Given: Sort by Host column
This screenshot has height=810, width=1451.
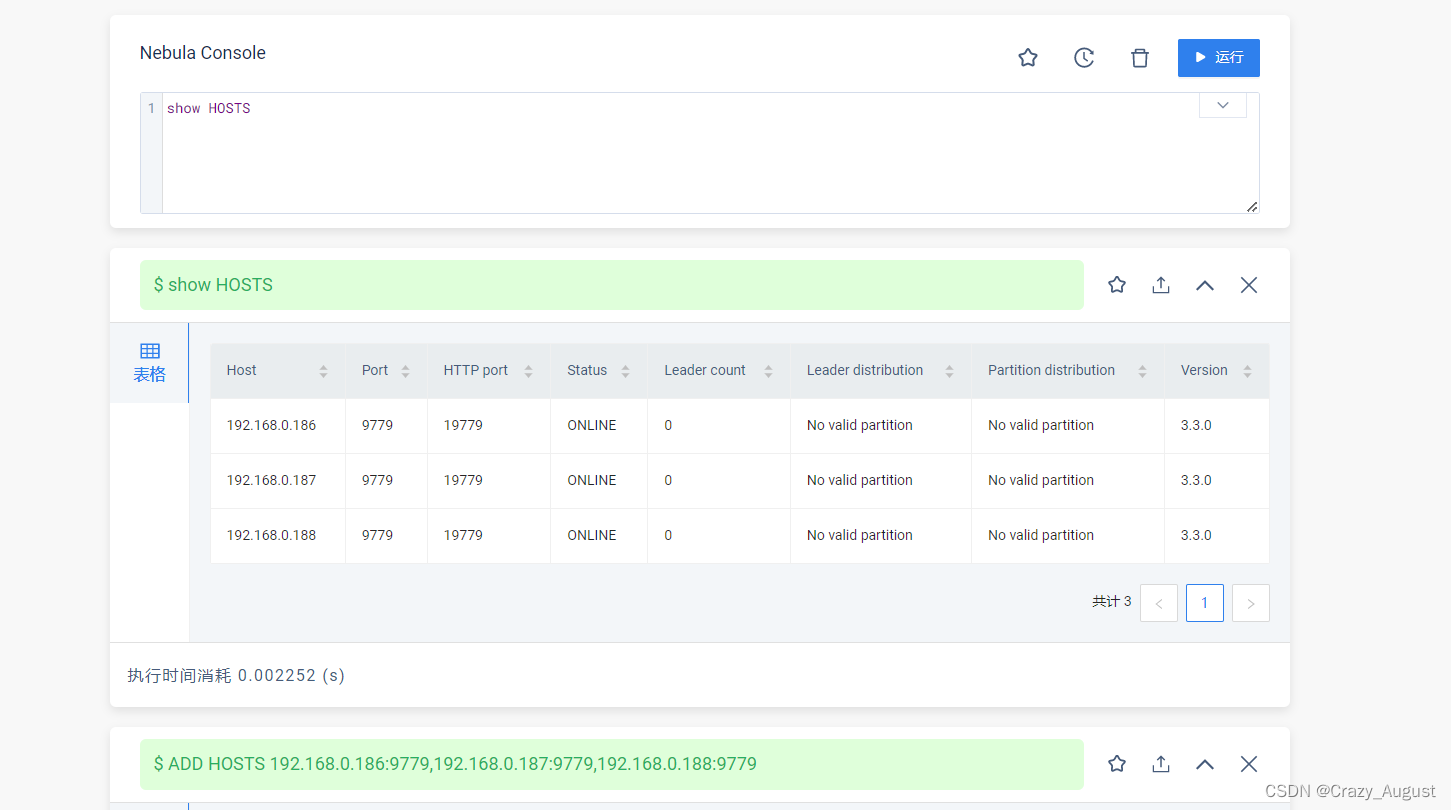Looking at the screenshot, I should (x=323, y=371).
